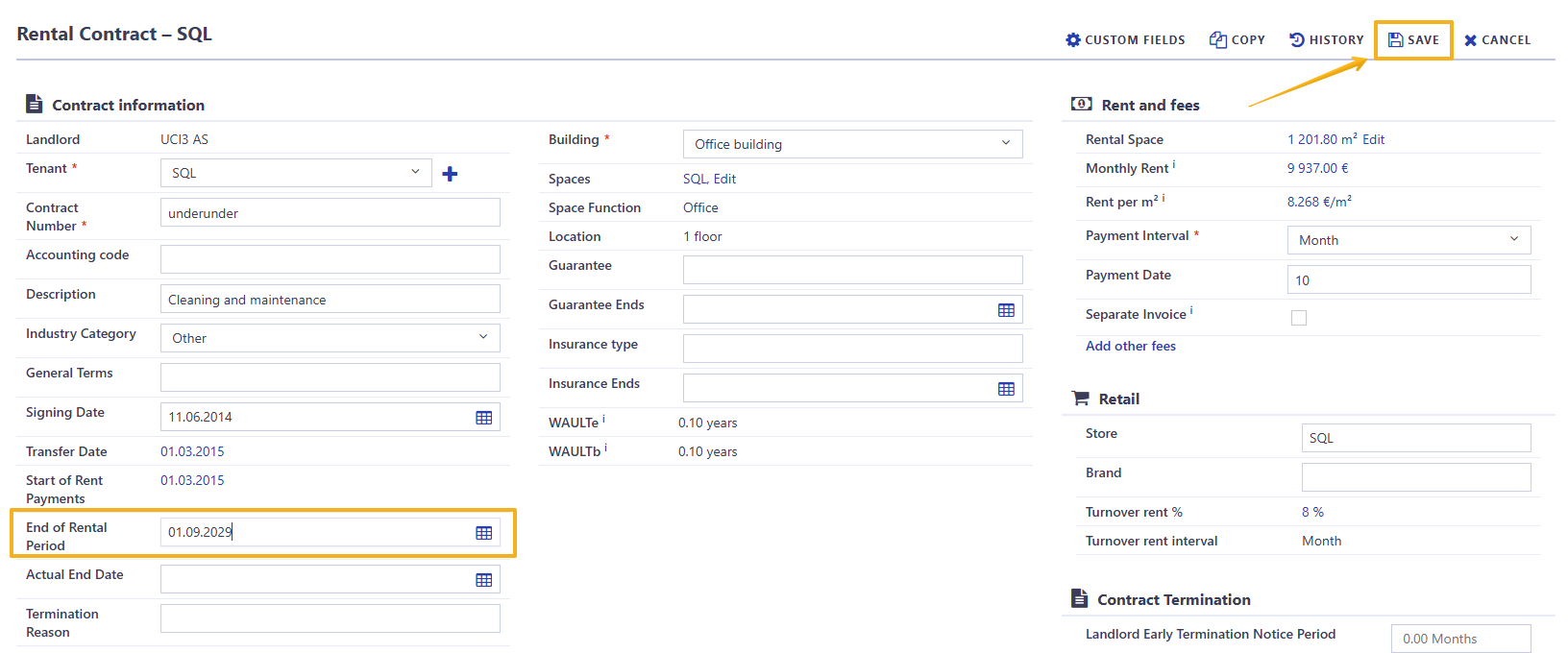Open calendar for End of Rental Period

tap(484, 532)
